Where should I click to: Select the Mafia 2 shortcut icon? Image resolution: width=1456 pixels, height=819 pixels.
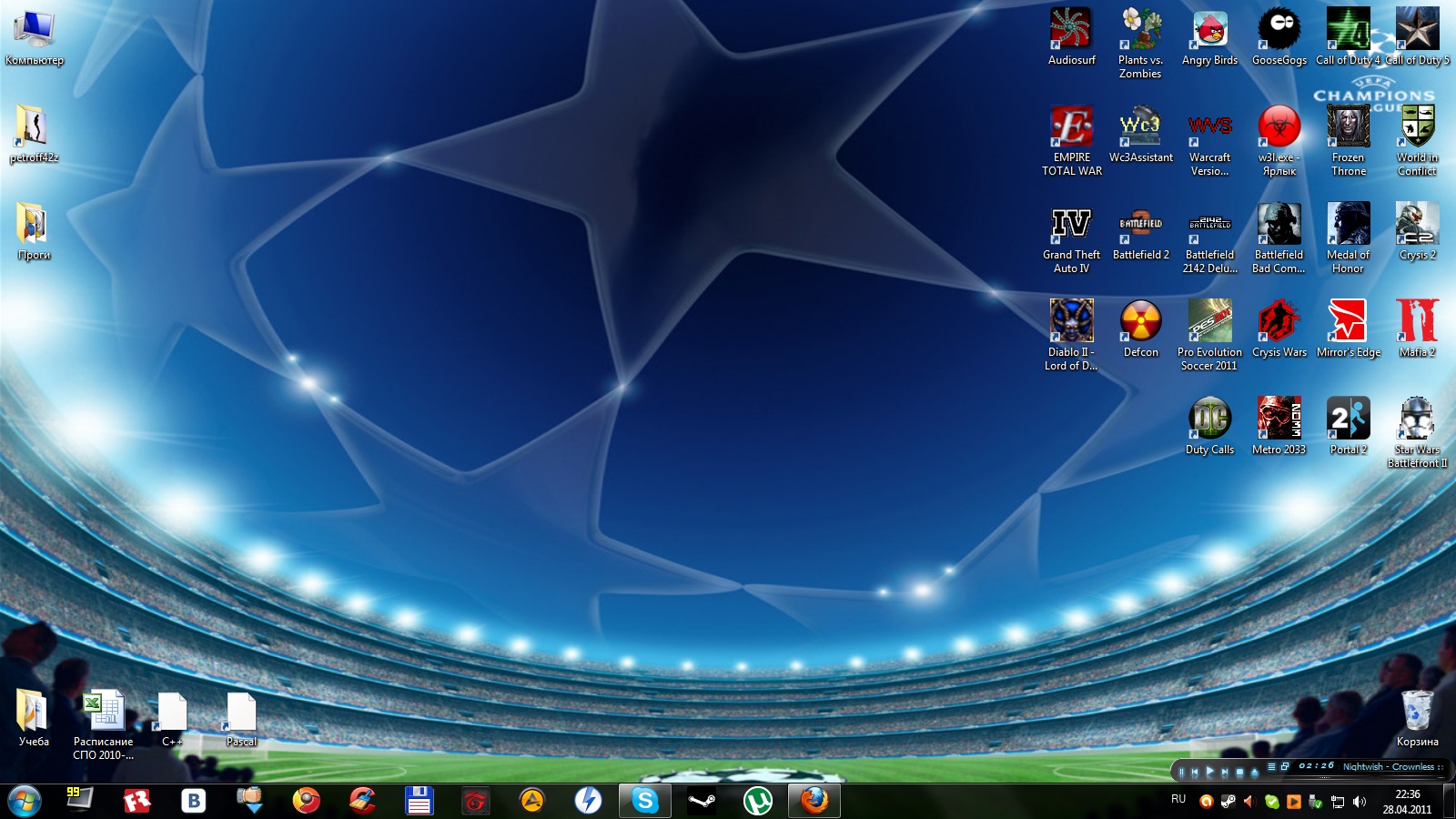(1418, 329)
